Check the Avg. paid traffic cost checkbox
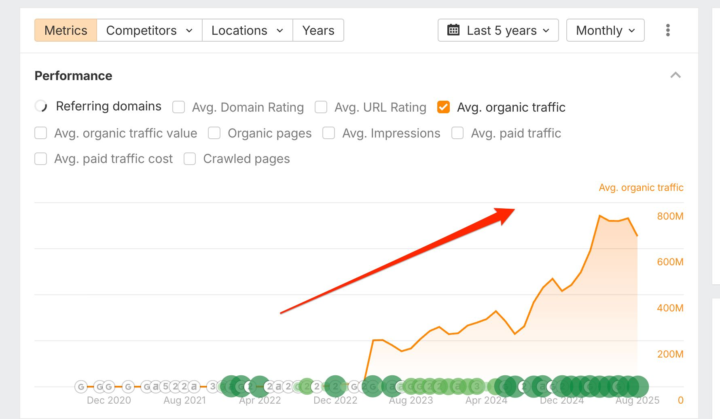720x419 pixels. [x=41, y=159]
